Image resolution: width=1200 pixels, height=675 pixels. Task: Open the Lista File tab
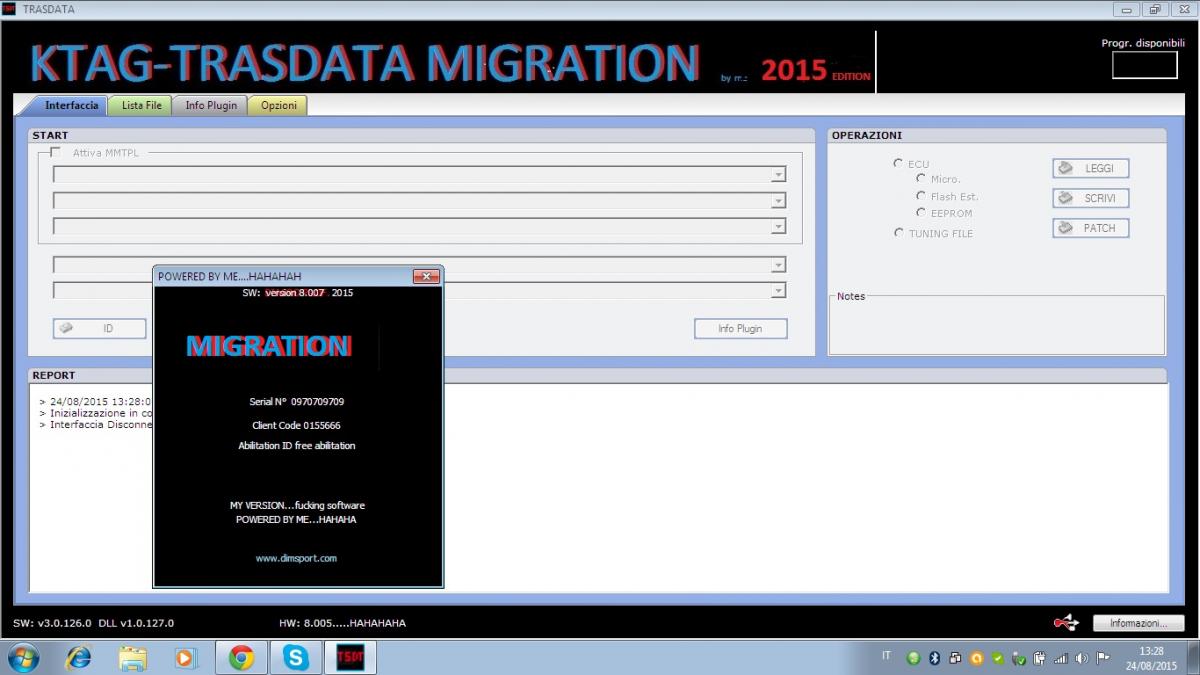tap(141, 105)
